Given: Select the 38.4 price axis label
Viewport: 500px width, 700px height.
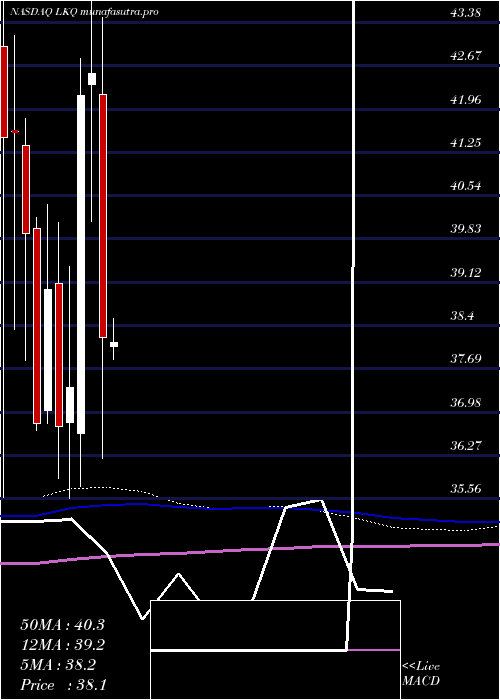Looking at the screenshot, I should (462, 316).
